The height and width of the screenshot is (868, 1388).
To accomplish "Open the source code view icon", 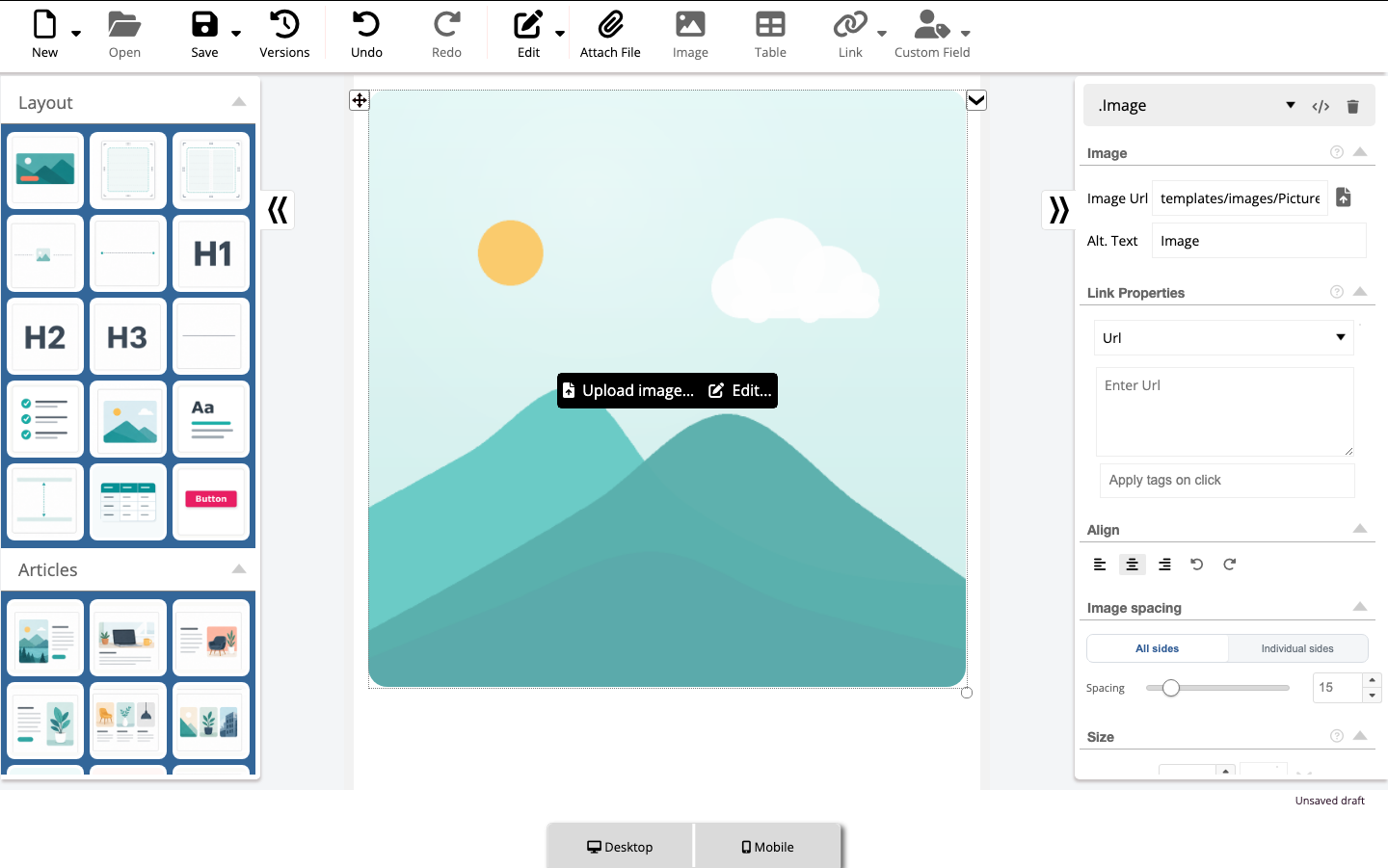I will tap(1321, 106).
